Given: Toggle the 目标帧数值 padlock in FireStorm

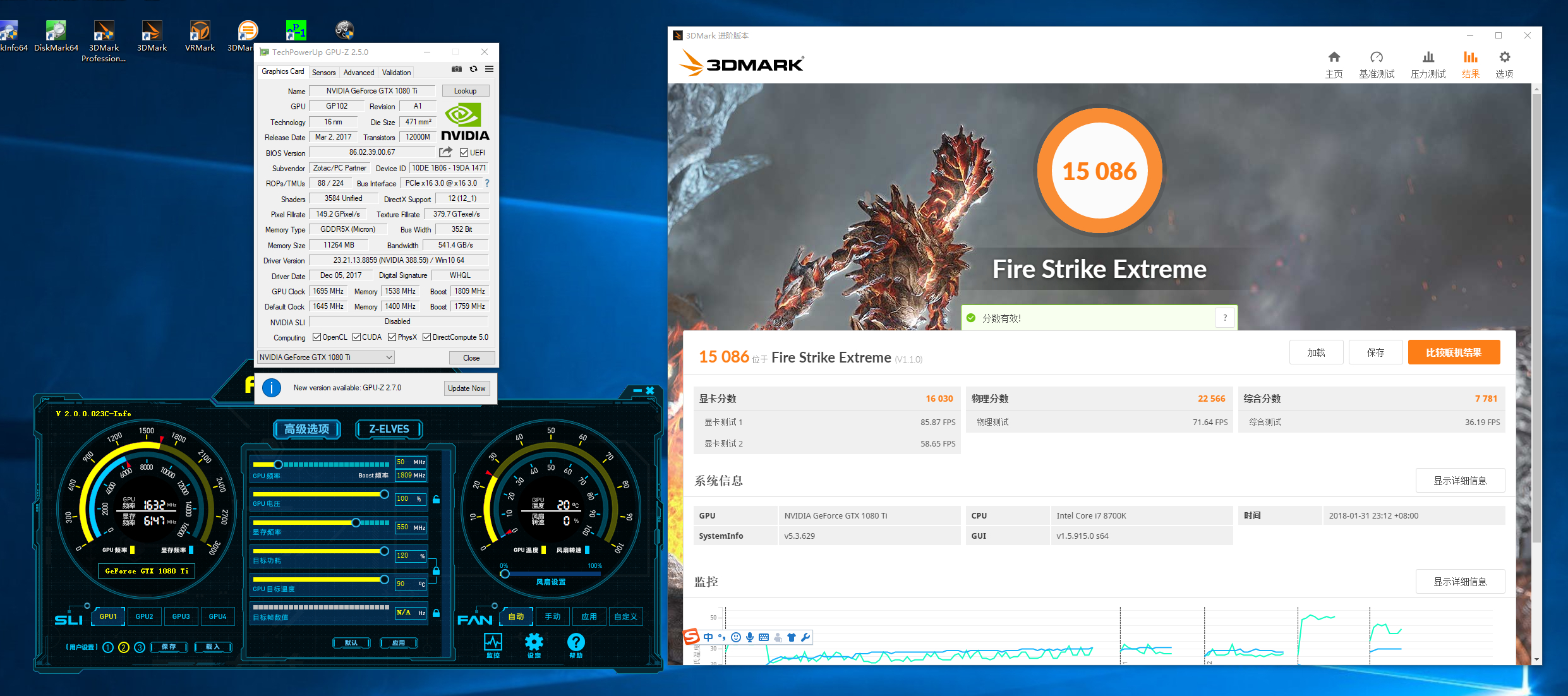Looking at the screenshot, I should point(436,613).
